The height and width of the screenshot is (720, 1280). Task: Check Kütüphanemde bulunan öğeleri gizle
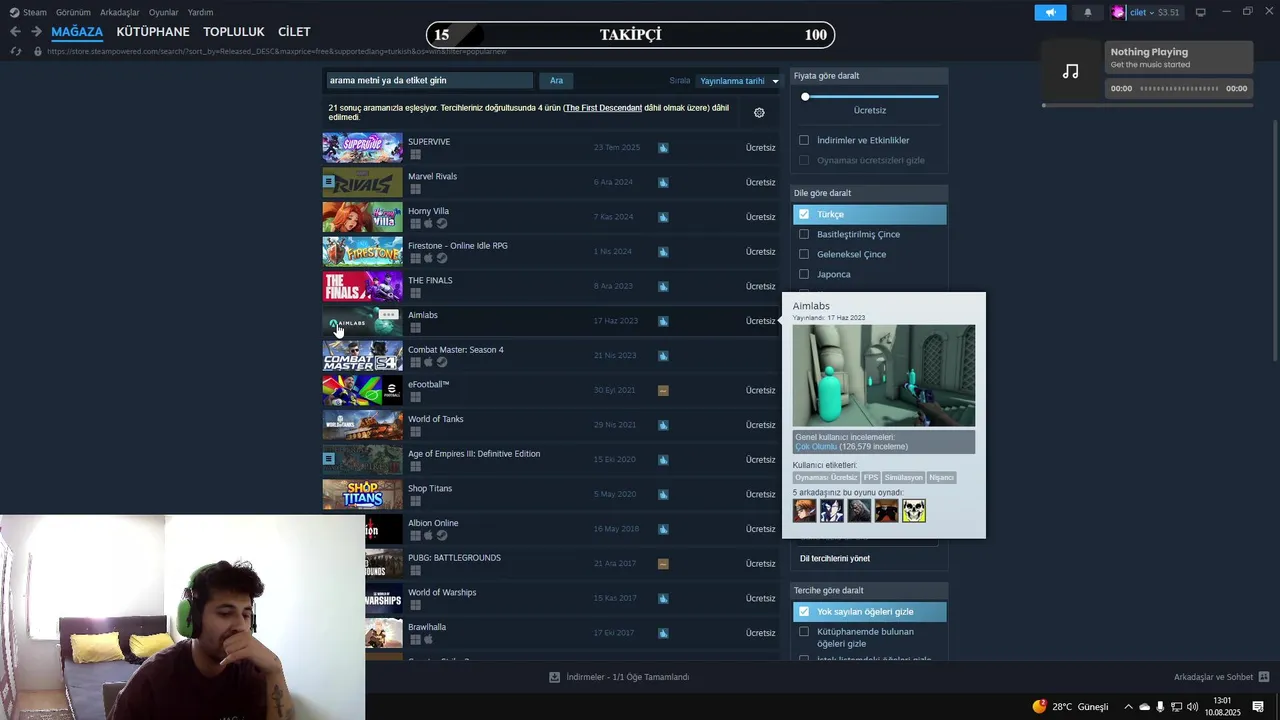point(804,632)
